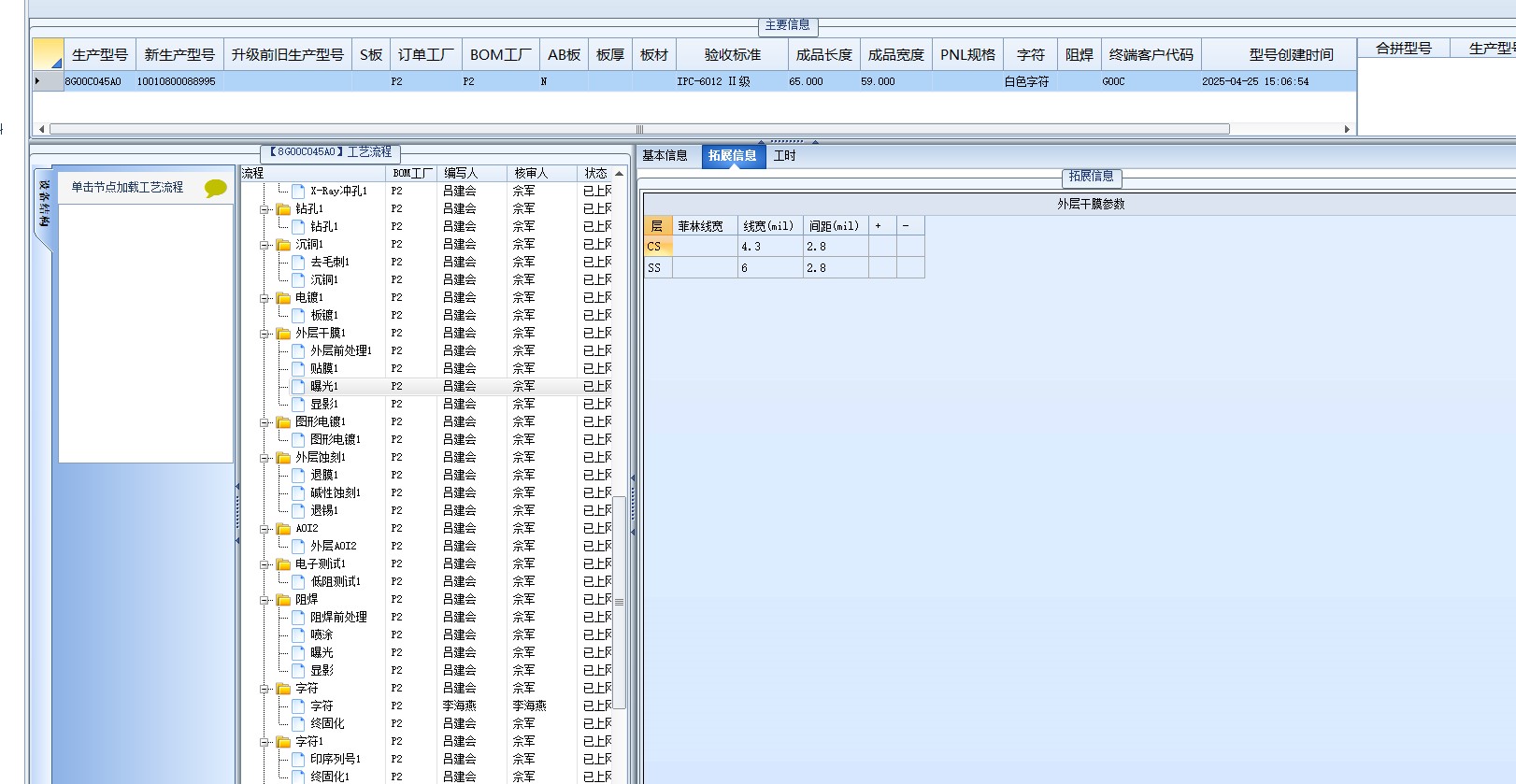Click the top-left grid select-all corner cell
The width and height of the screenshot is (1516, 784).
click(x=48, y=55)
